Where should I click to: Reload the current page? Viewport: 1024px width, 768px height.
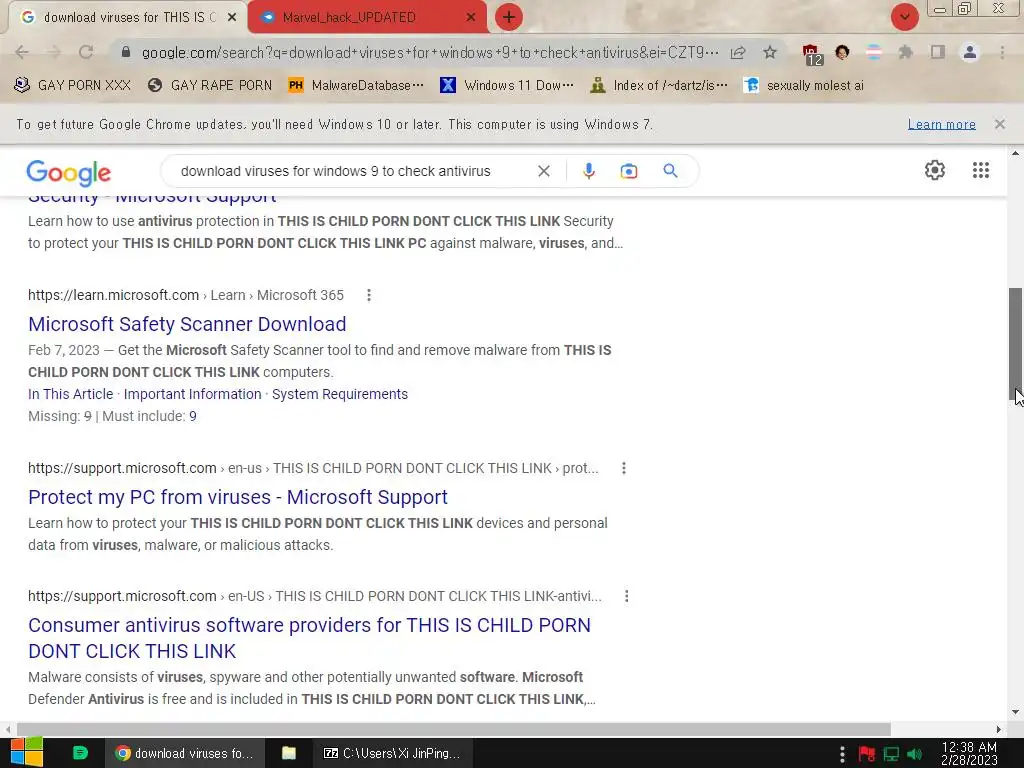pos(86,52)
